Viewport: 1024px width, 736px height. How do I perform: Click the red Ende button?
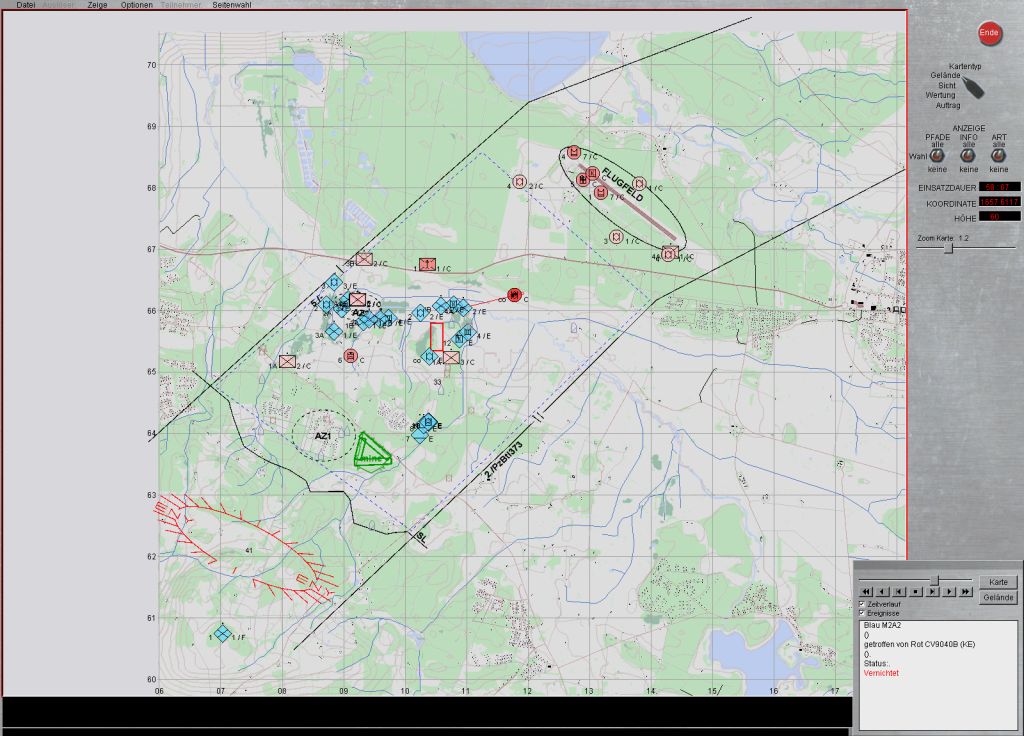click(x=988, y=33)
